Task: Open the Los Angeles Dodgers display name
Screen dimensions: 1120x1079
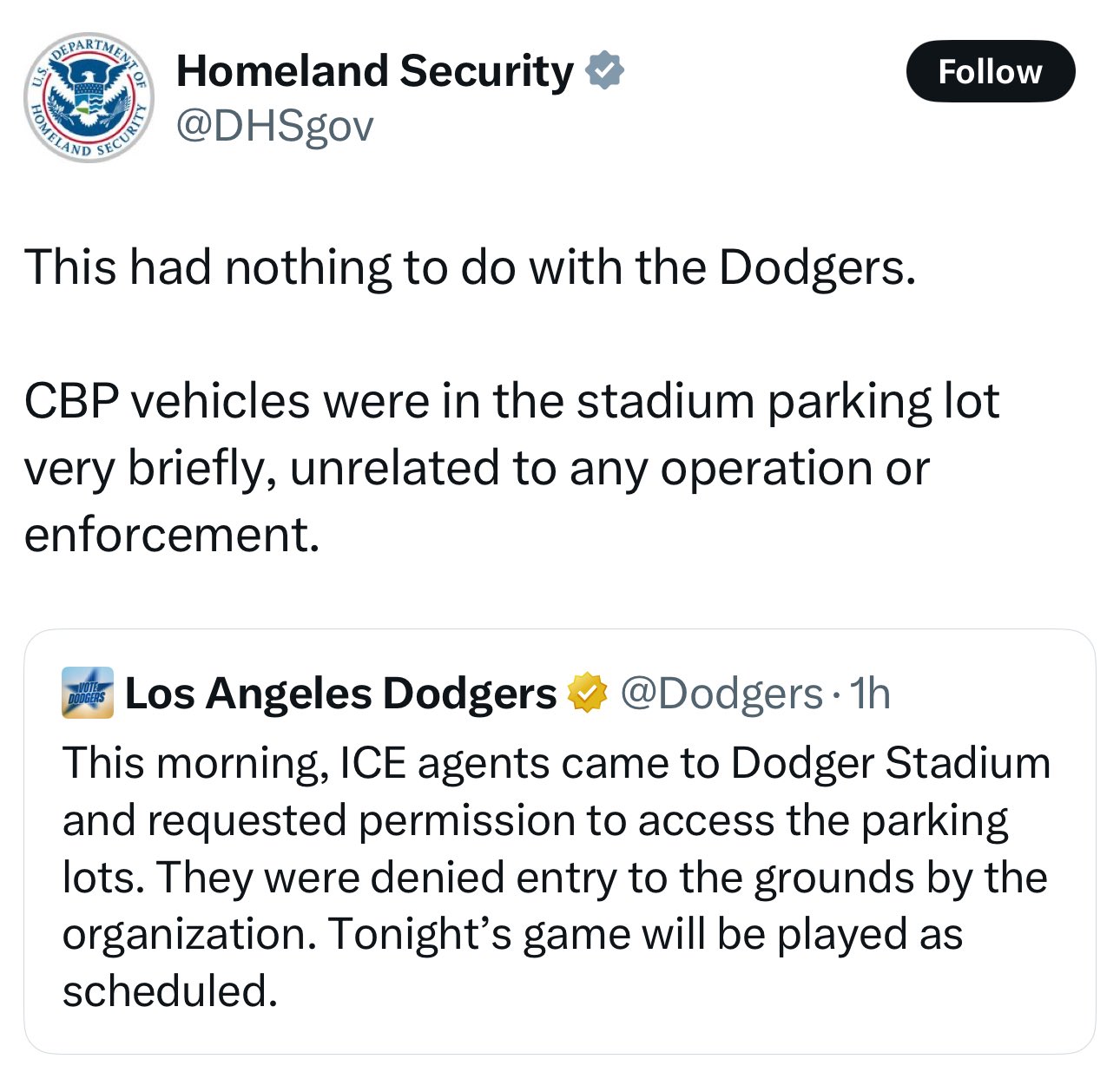Action: tap(340, 693)
